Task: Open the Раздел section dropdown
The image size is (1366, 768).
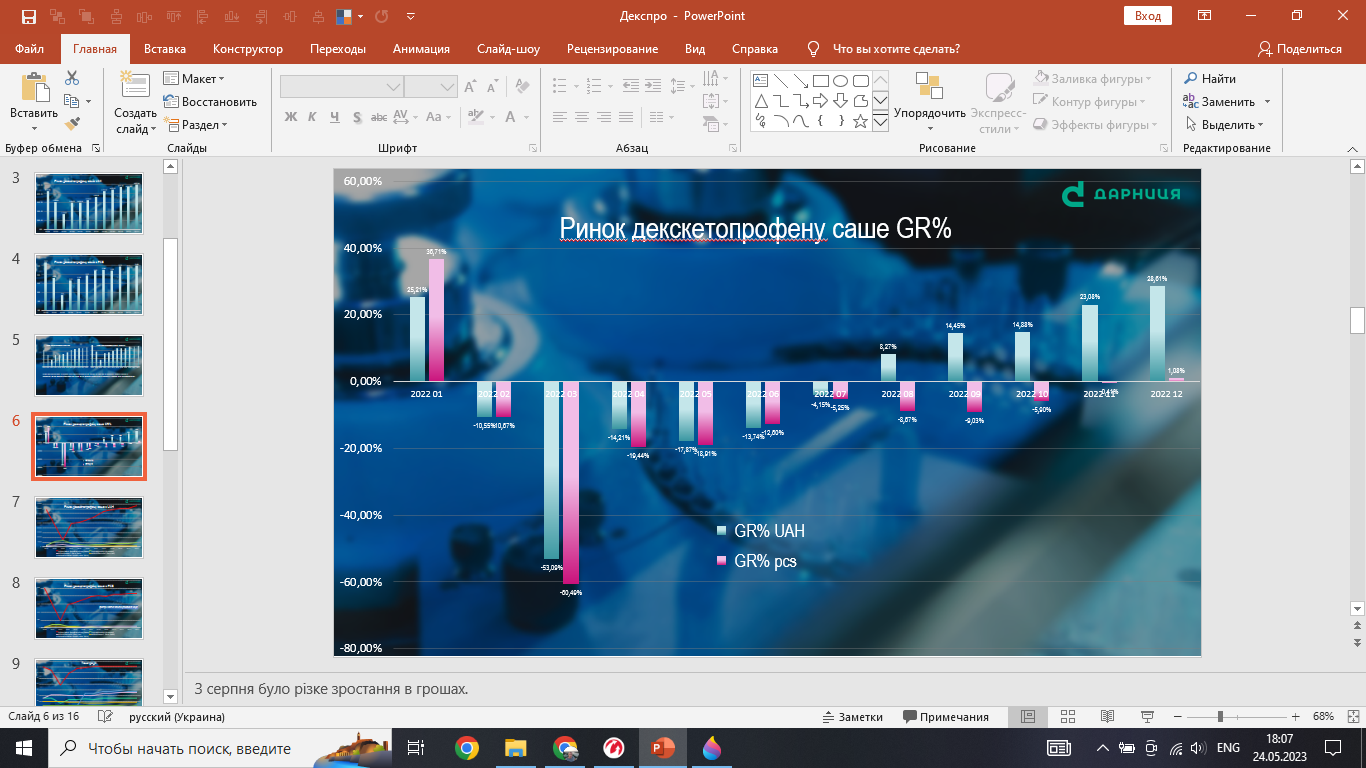Action: pos(196,125)
